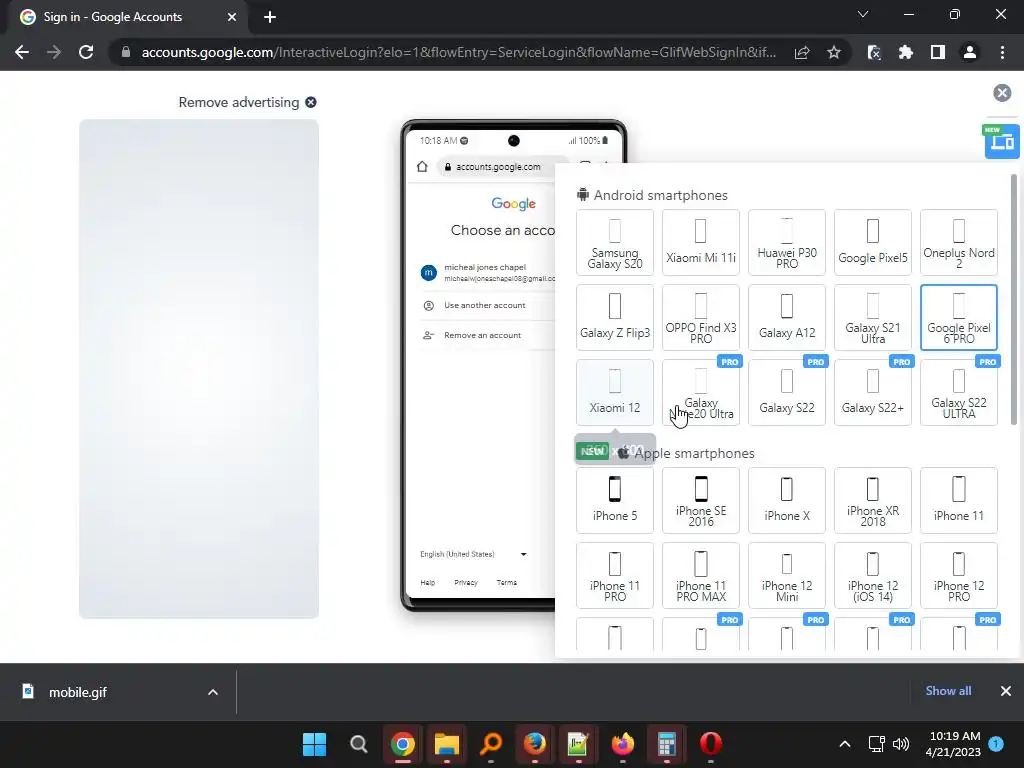Expand mobile.gif download options chevron
Viewport: 1024px width, 768px height.
(x=213, y=692)
